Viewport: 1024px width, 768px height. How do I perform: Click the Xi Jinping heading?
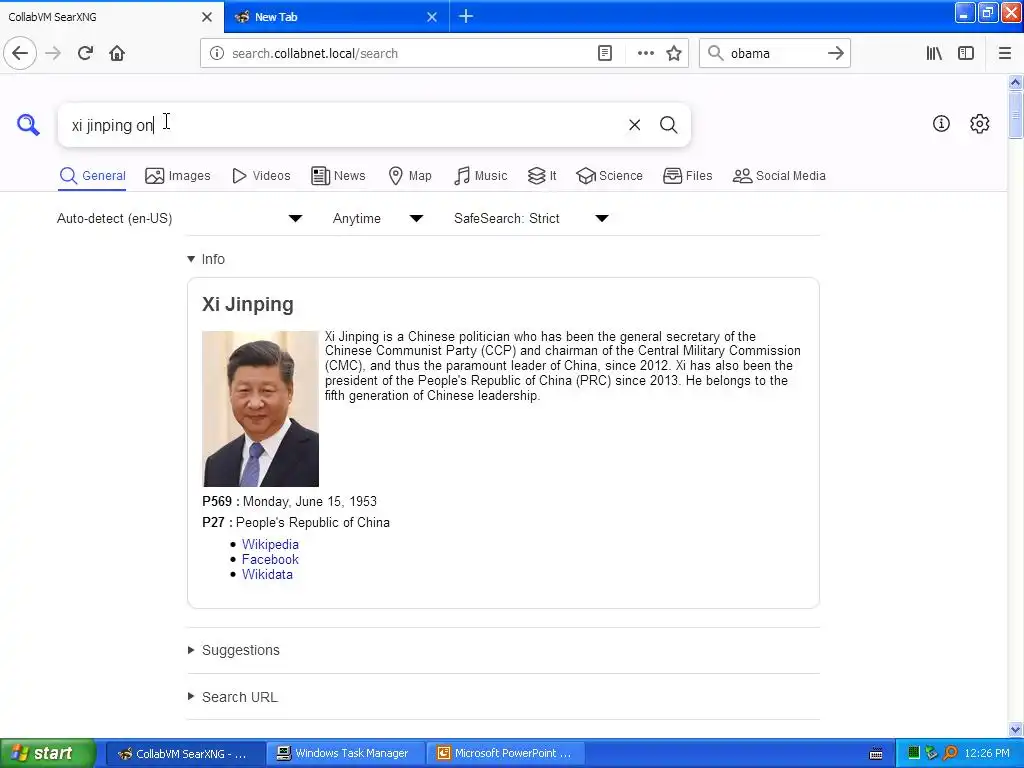pyautogui.click(x=248, y=304)
